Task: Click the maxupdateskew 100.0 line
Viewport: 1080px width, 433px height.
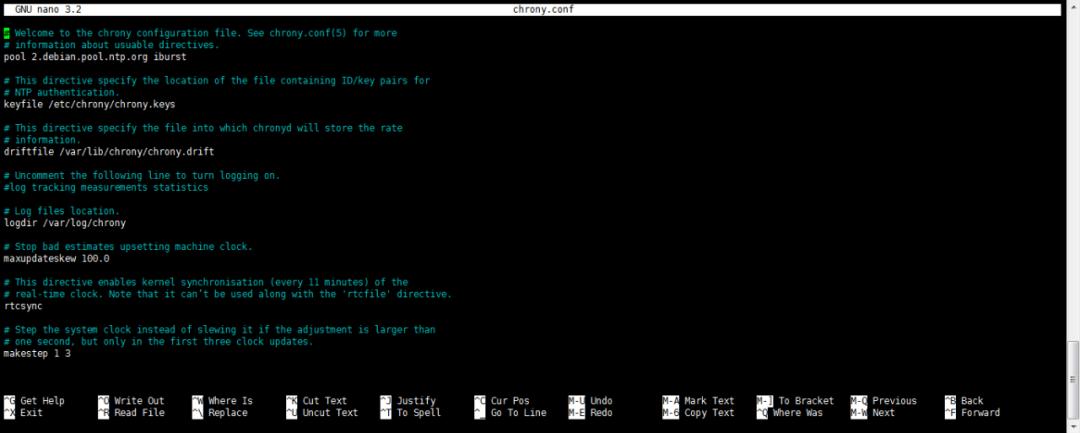Action: coord(56,259)
